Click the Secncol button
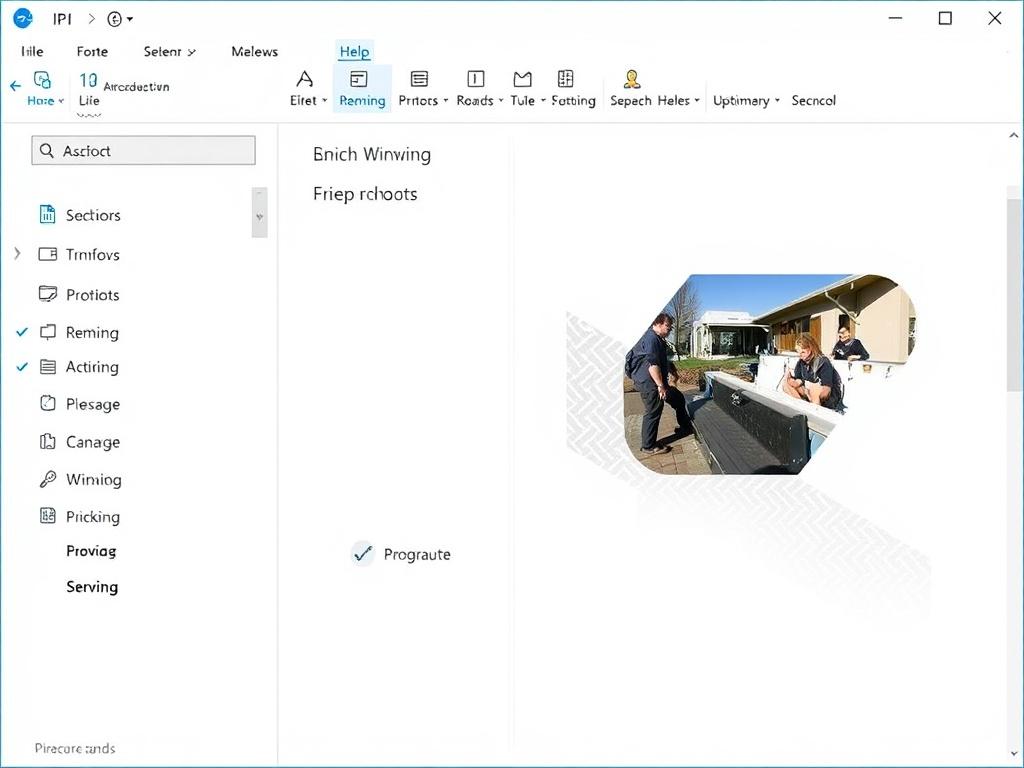The width and height of the screenshot is (1024, 768). point(814,101)
